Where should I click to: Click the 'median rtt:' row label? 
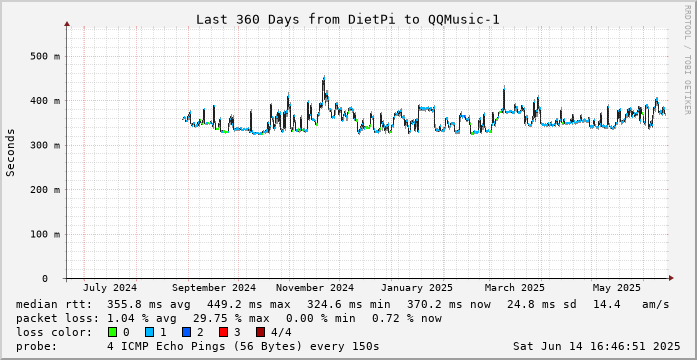[54, 304]
